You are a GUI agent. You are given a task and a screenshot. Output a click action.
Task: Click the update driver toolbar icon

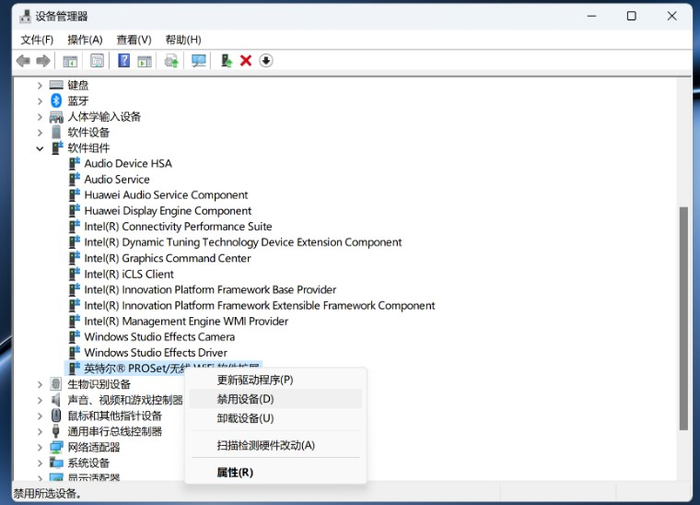click(172, 61)
